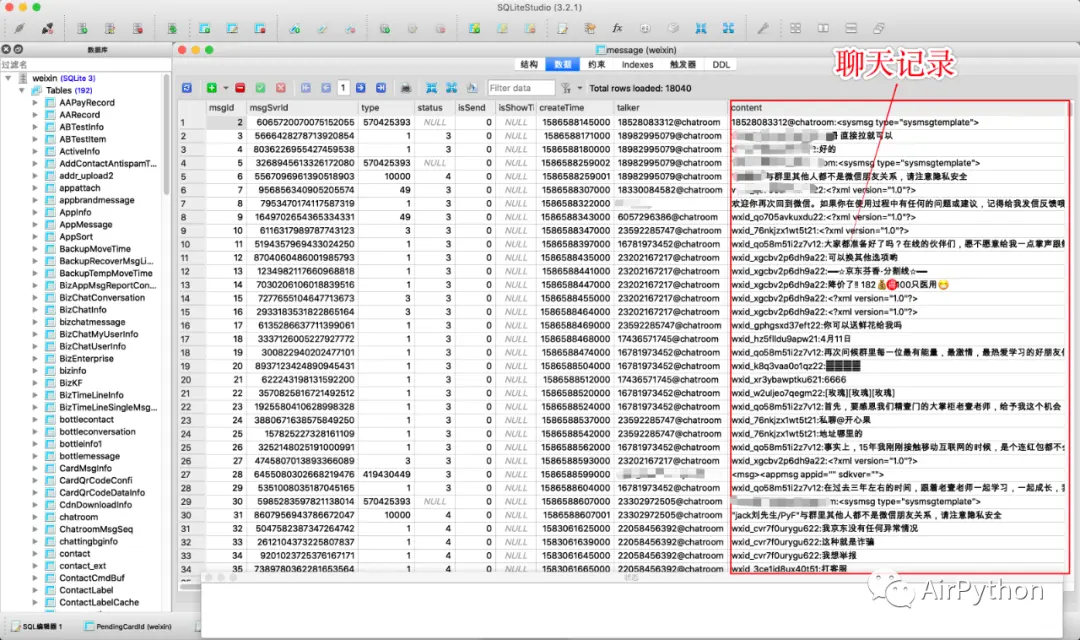
Task: Delete selected row with red minus icon
Action: (x=240, y=88)
